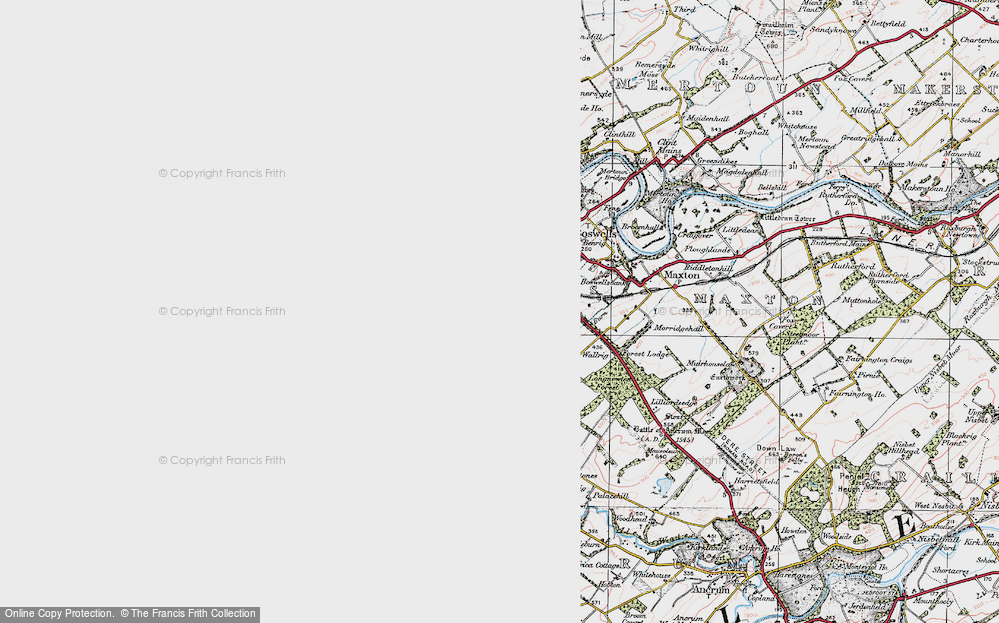This screenshot has width=999, height=623.
Task: Click the Whitrighill label
Action: (x=708, y=49)
